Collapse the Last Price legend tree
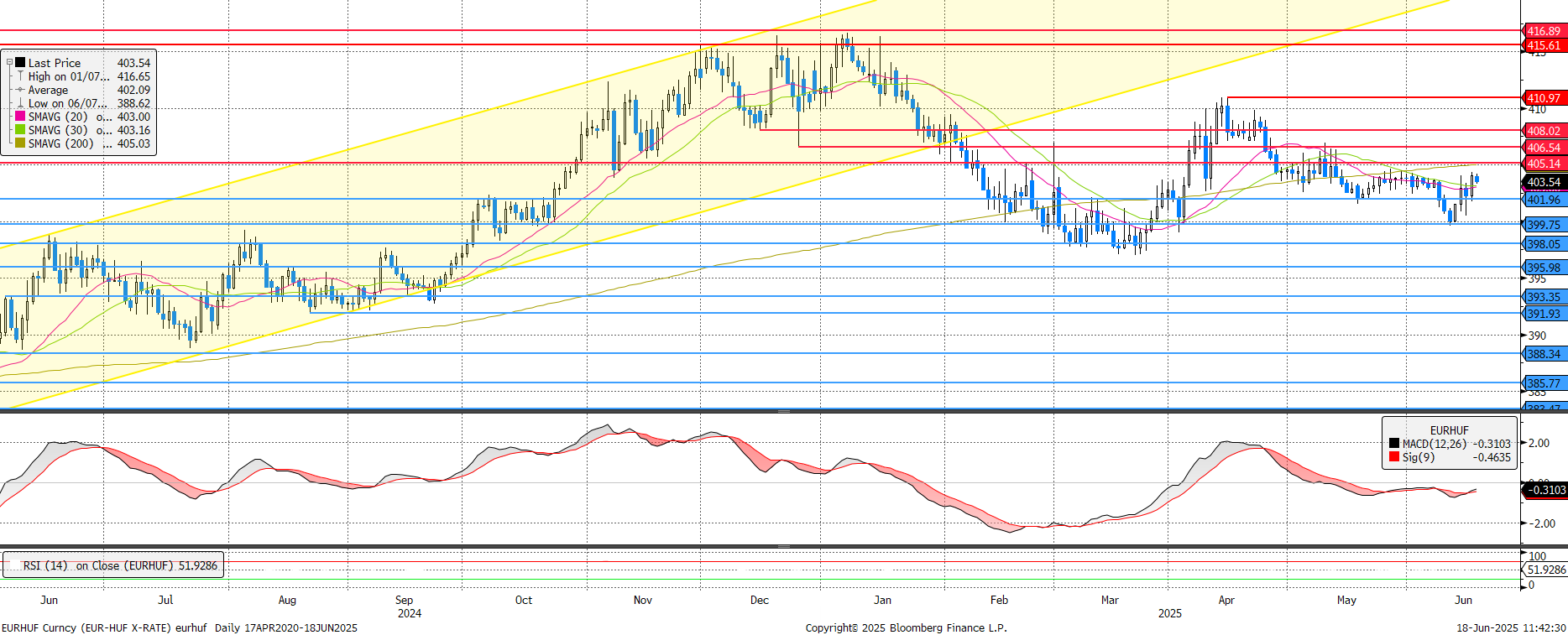This screenshot has height=635, width=1568. [x=10, y=62]
